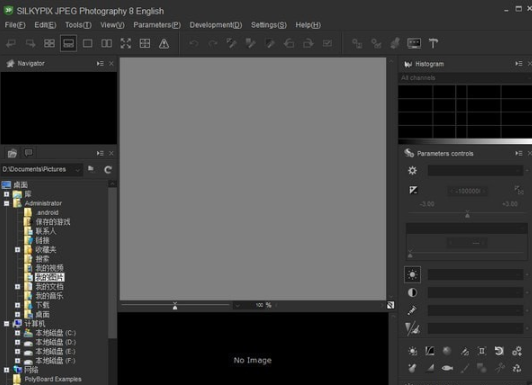Image resolution: width=532 pixels, height=385 pixels.
Task: Open the Development(D) menu
Action: [216, 25]
